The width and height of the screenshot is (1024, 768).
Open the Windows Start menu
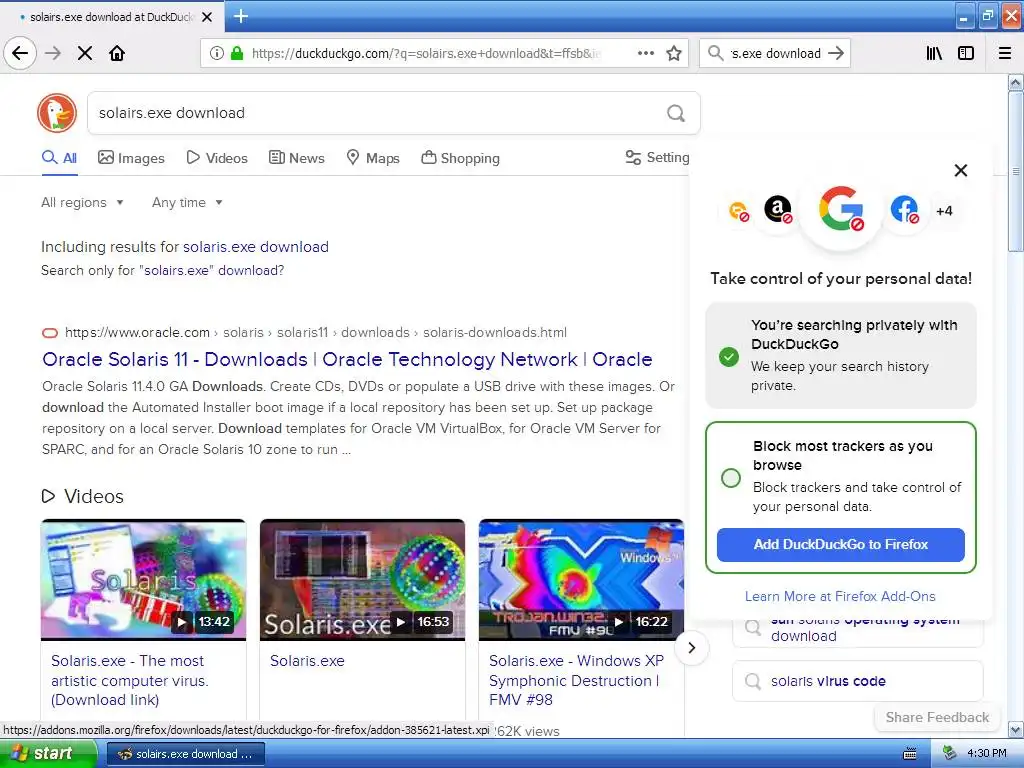[x=47, y=754]
